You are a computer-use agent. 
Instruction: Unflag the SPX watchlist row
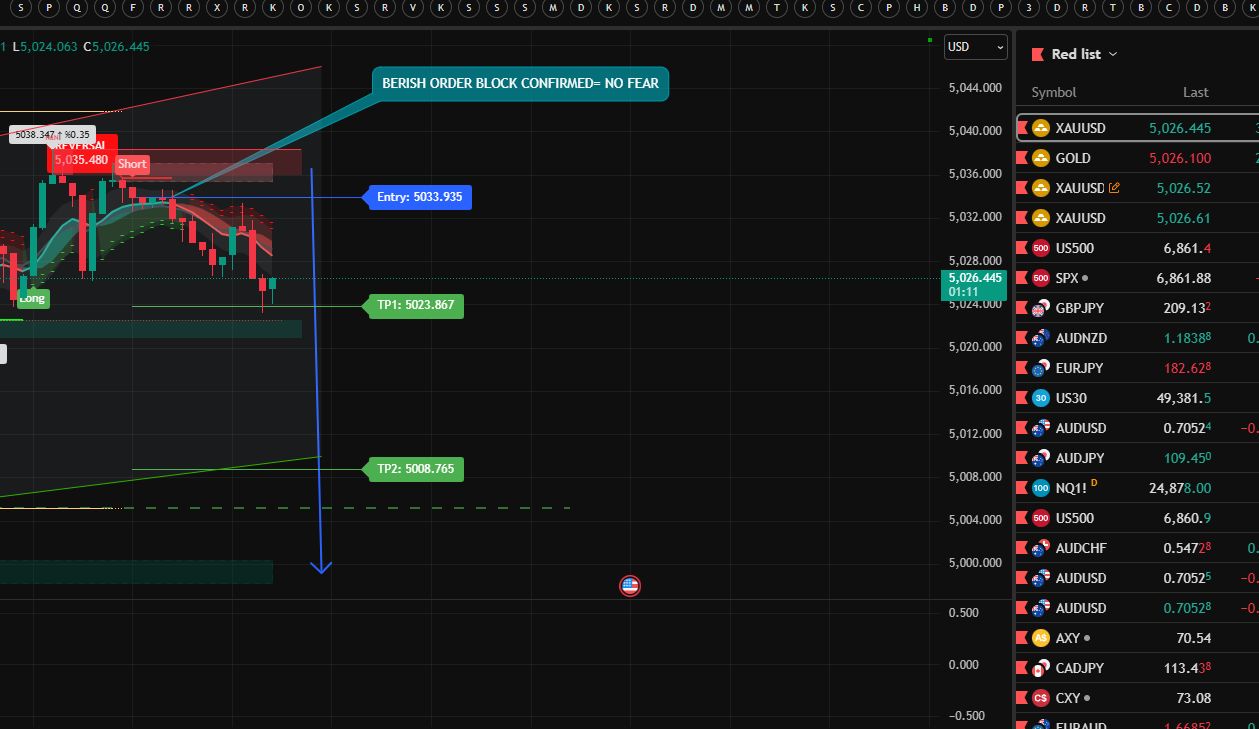tap(1023, 278)
